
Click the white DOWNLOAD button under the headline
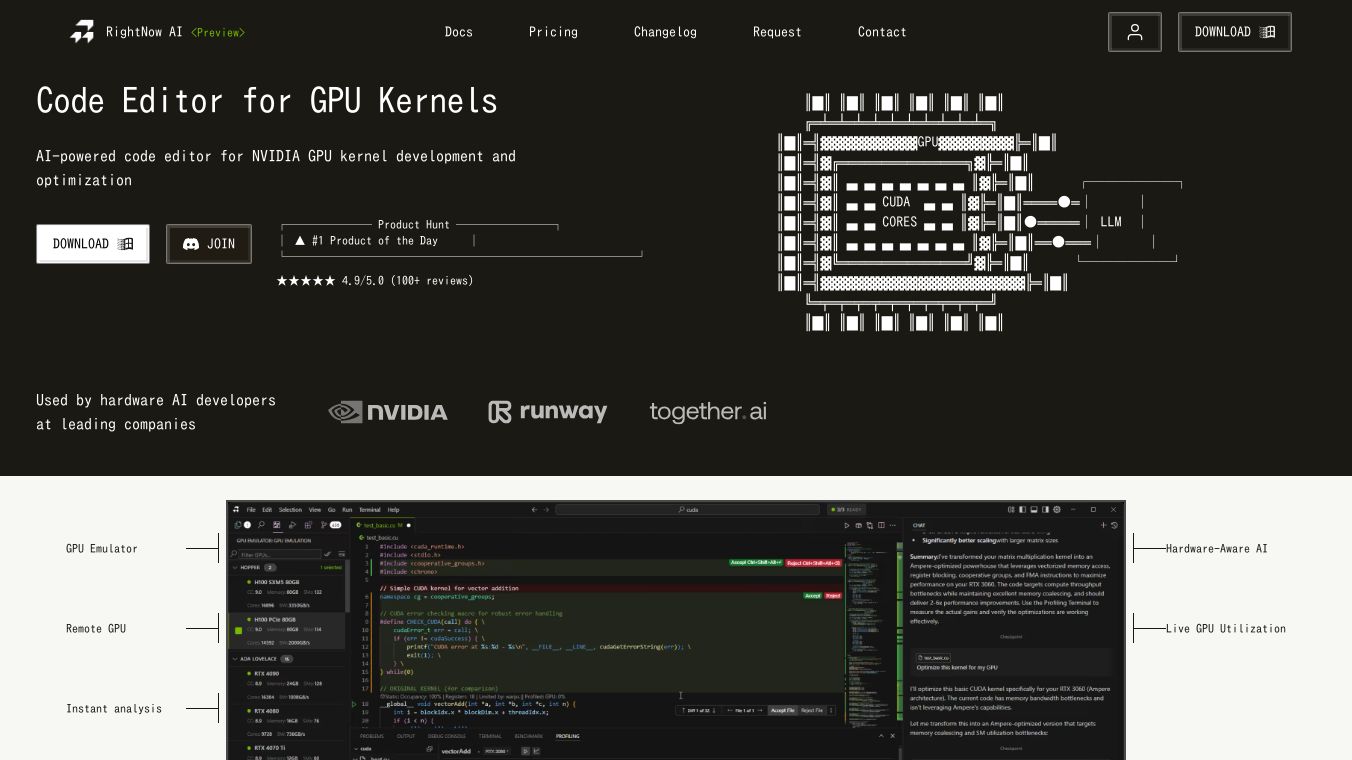[93, 244]
